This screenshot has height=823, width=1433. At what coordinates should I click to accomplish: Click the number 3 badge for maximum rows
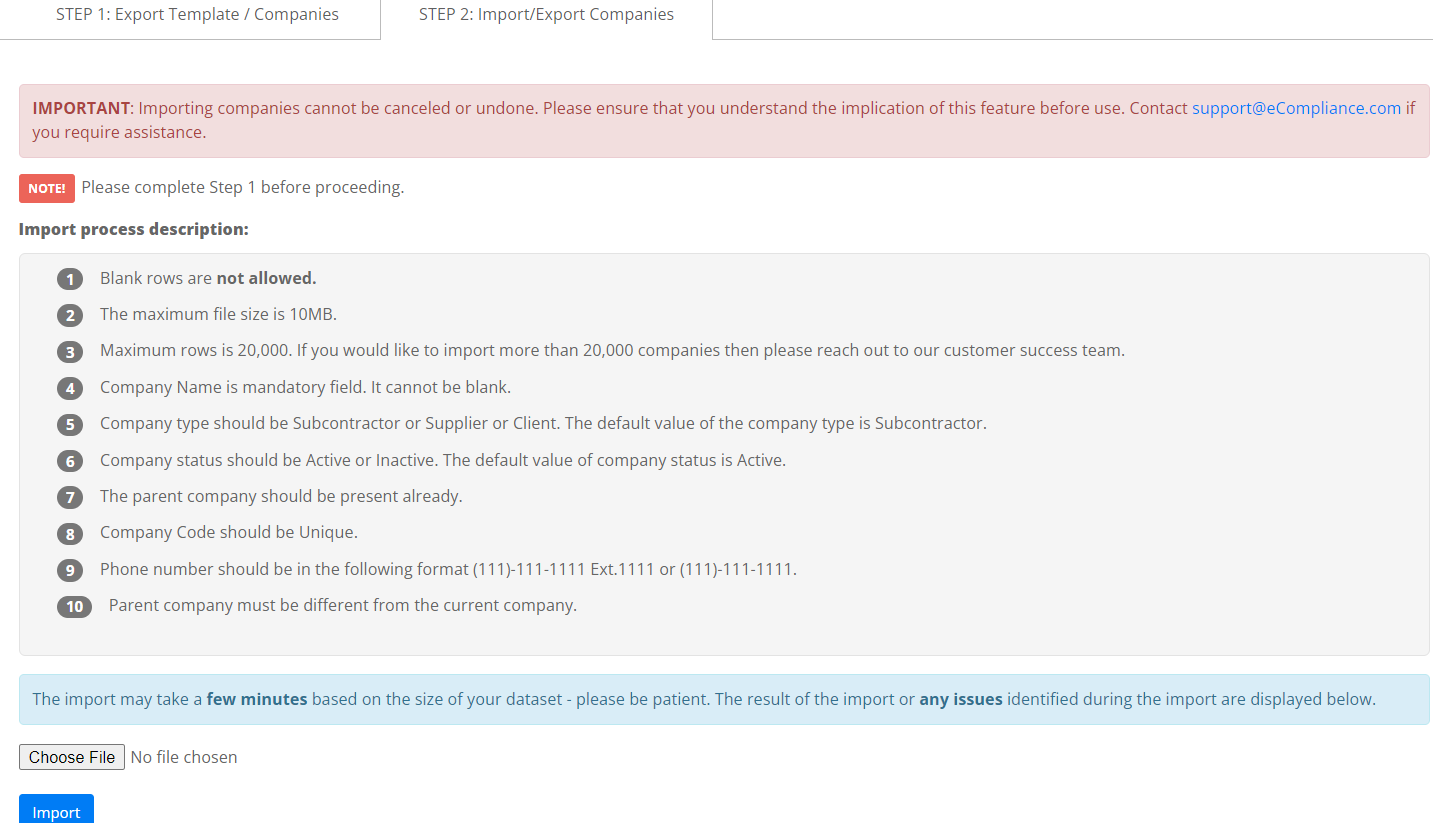tap(70, 352)
